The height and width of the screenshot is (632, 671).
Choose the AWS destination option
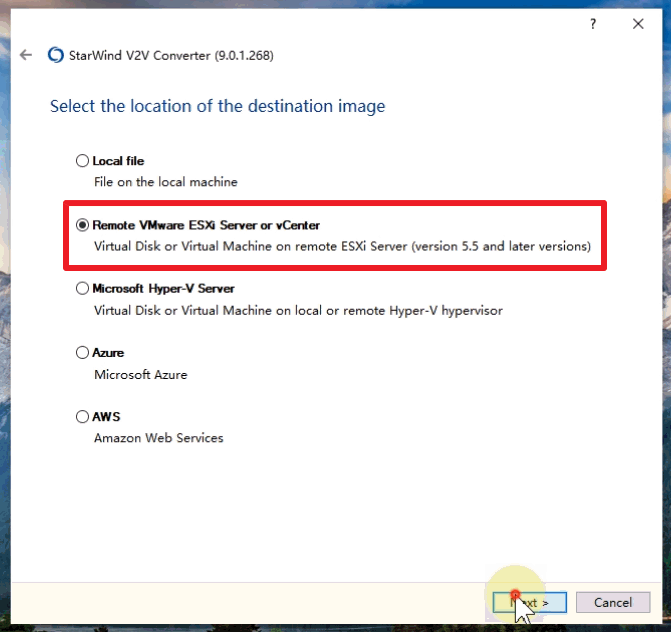(82, 416)
